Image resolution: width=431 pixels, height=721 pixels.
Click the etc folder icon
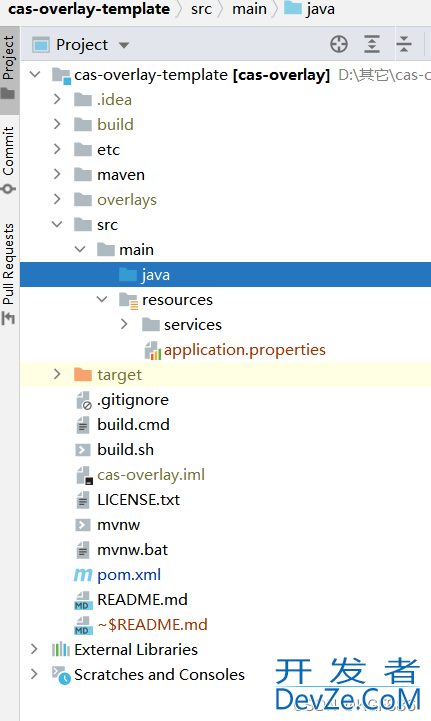pyautogui.click(x=83, y=149)
